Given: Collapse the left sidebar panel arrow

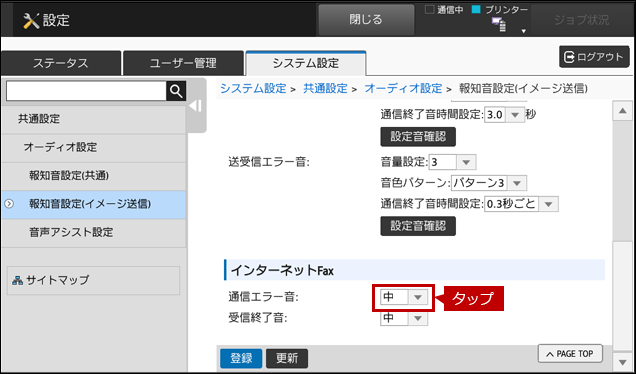Looking at the screenshot, I should (196, 106).
